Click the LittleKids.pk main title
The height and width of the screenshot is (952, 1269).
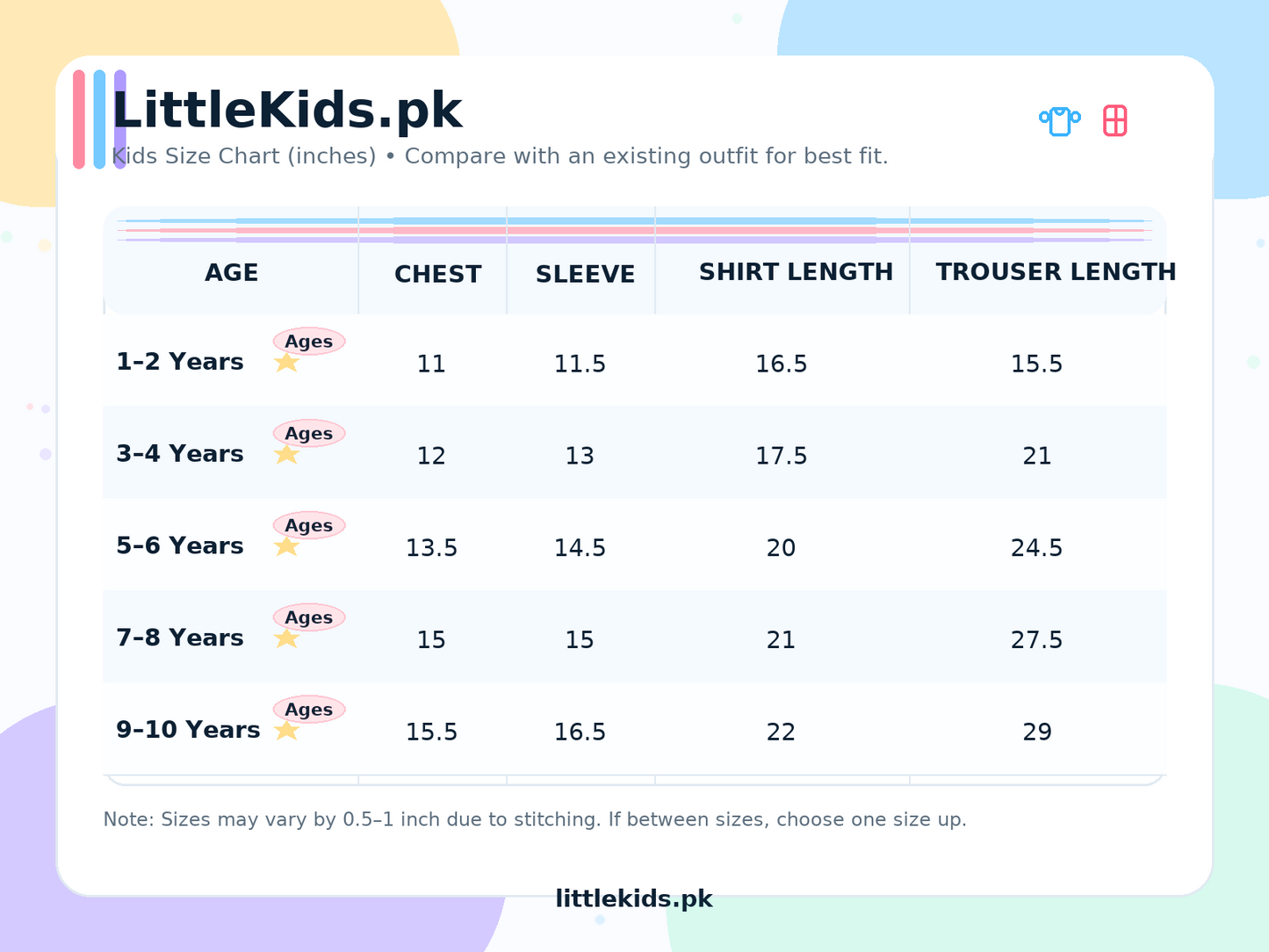point(287,111)
